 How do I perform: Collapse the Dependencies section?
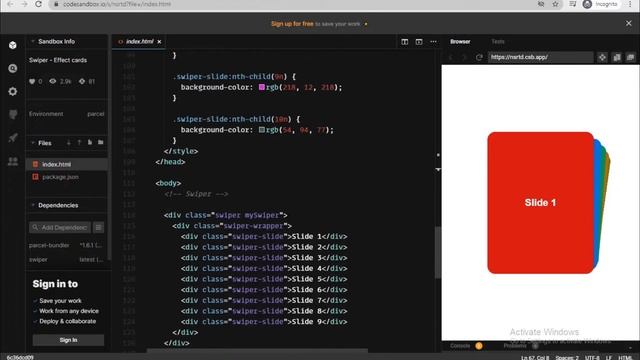point(33,205)
